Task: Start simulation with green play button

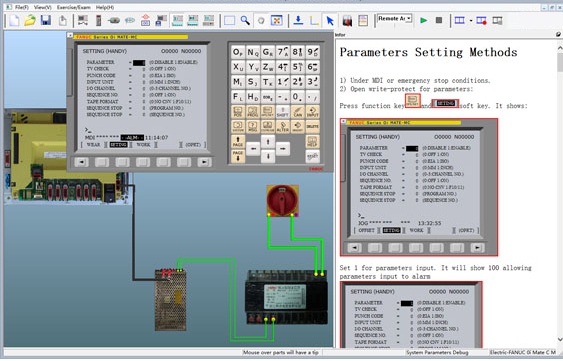Action: click(424, 20)
